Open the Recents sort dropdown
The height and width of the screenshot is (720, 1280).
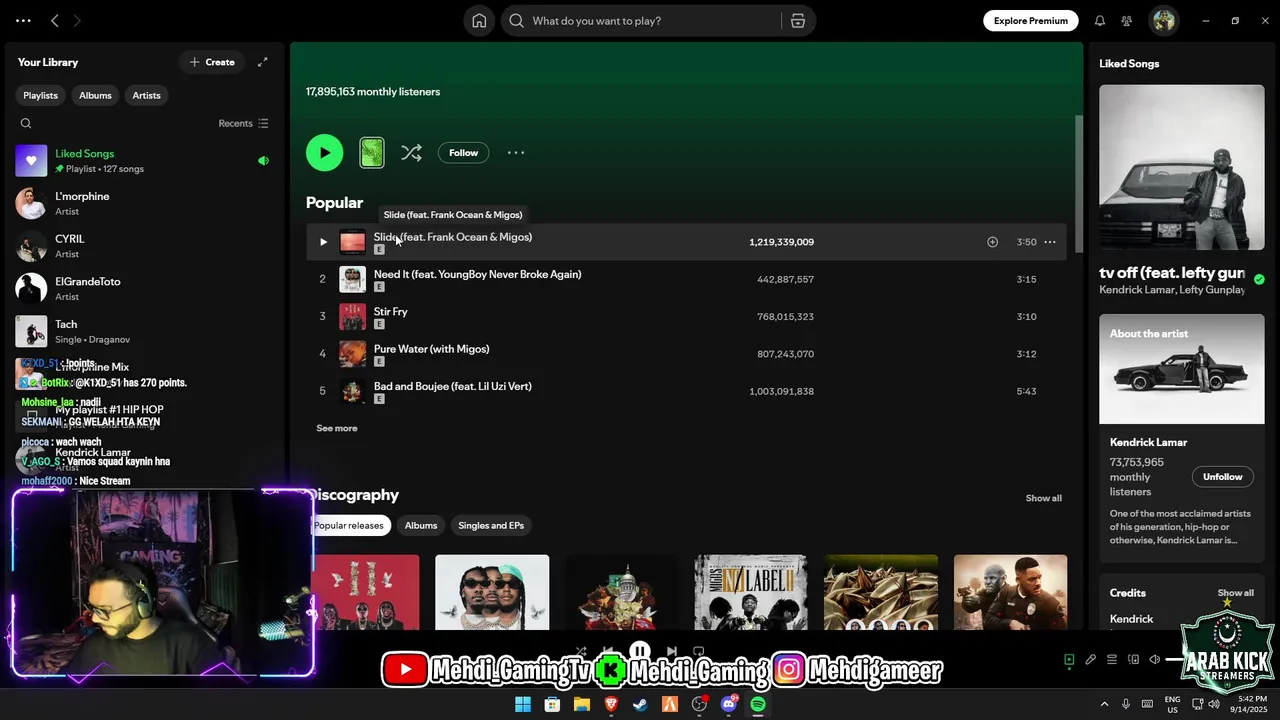click(243, 124)
